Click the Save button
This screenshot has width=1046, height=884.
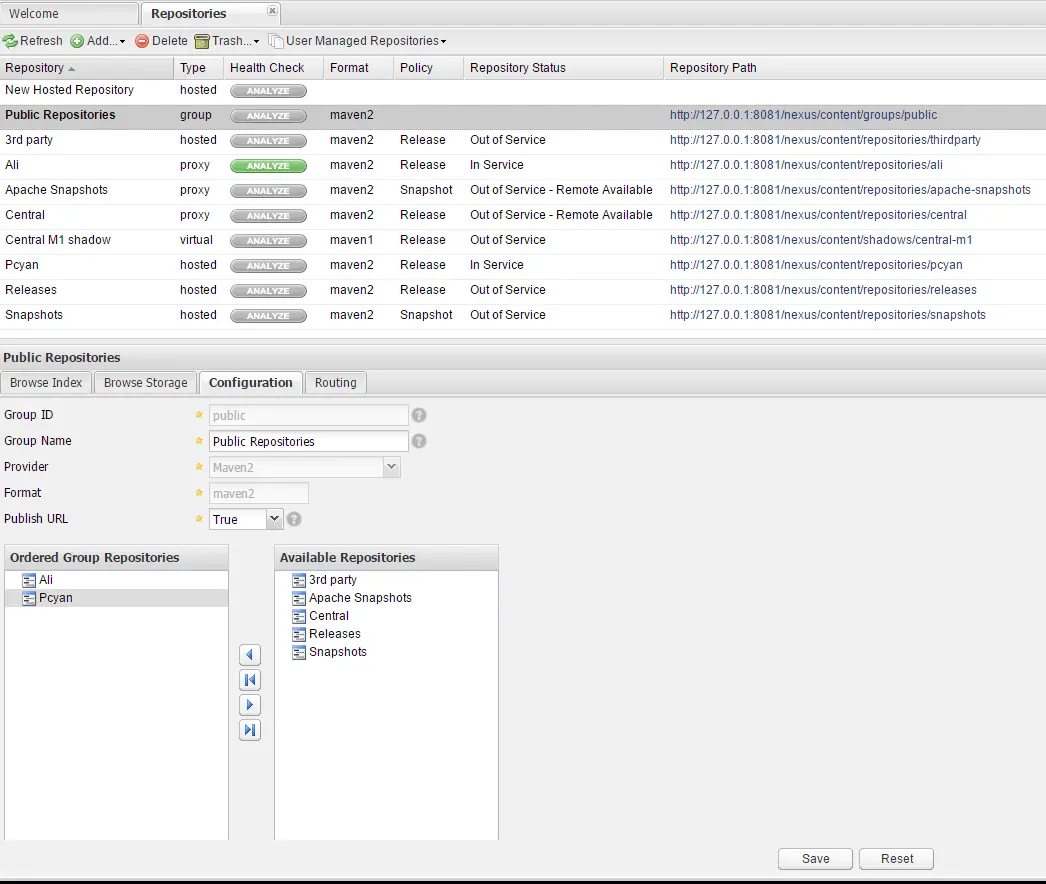coord(814,858)
